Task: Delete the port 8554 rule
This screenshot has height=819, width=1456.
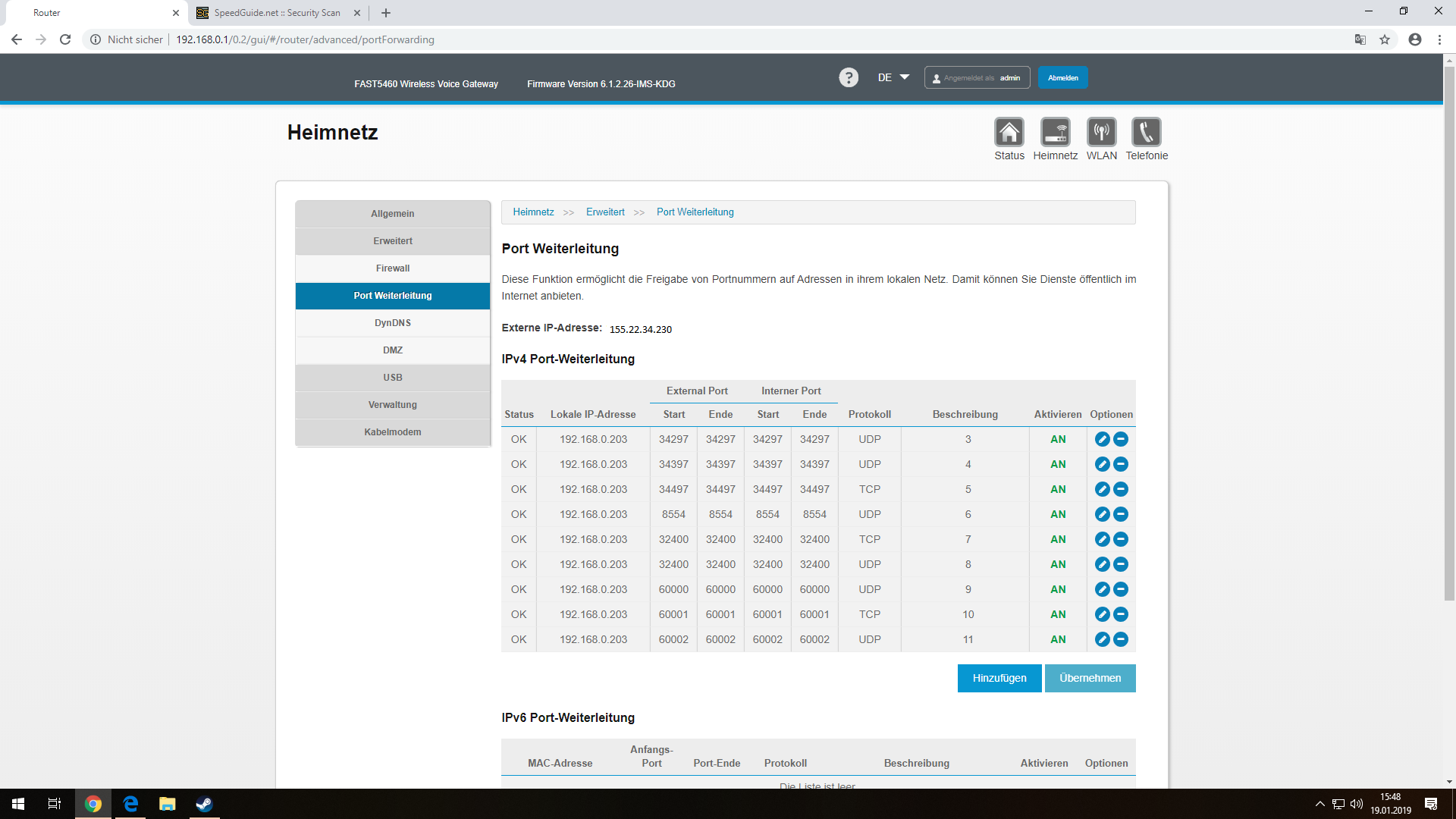Action: coord(1121,514)
